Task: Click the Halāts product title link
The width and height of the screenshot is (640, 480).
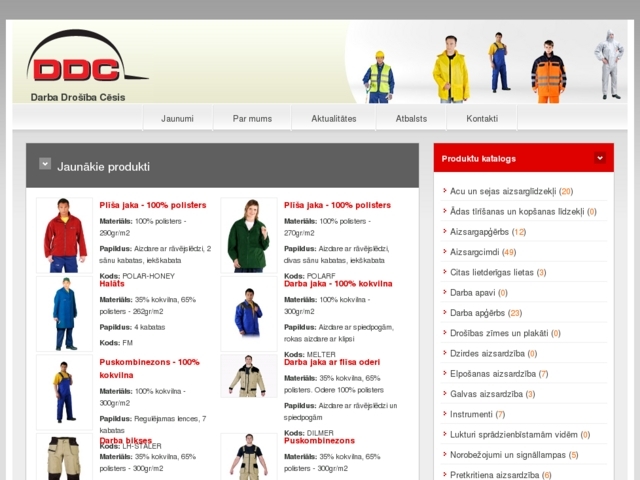Action: click(111, 284)
